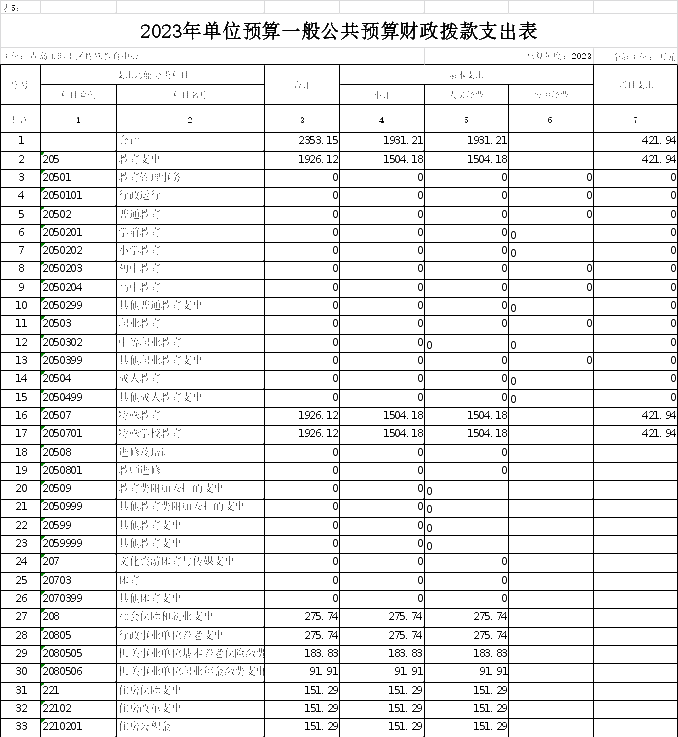Select the 91.91 value in column 5

tap(466, 671)
